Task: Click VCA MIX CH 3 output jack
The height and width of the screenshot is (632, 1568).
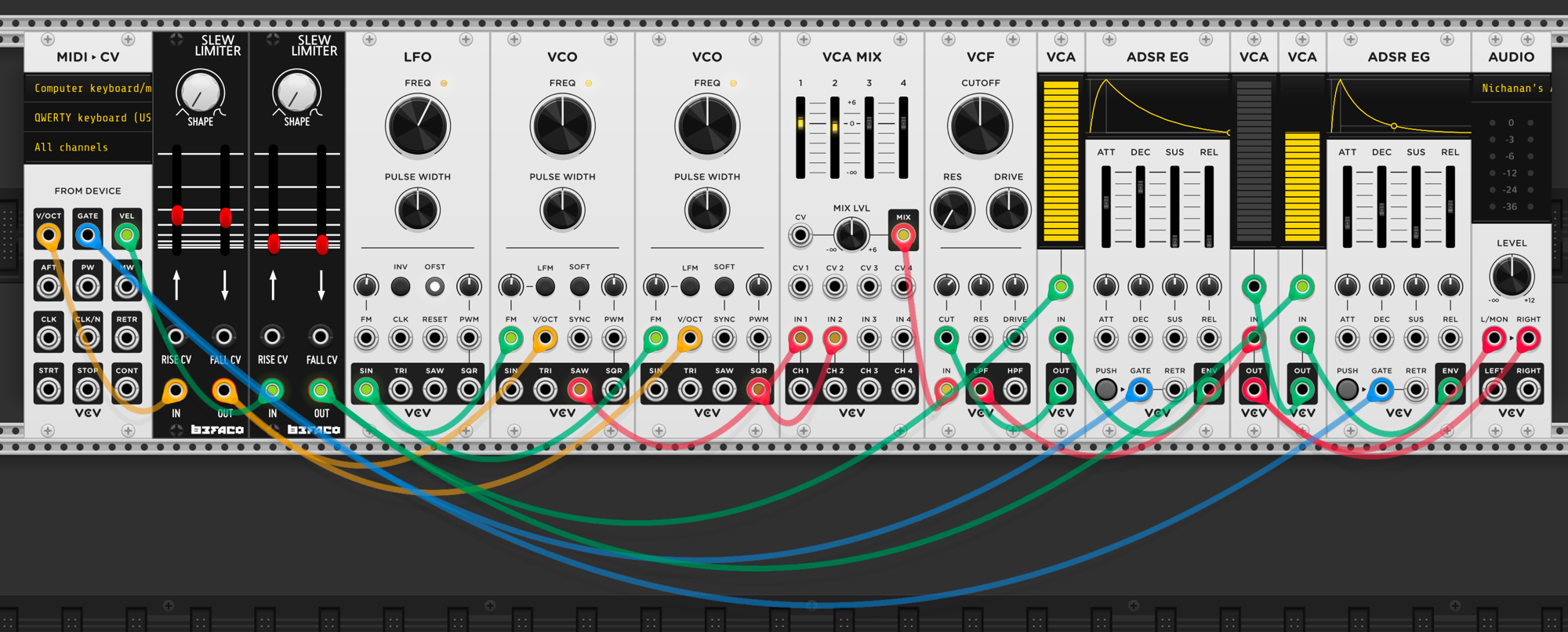Action: tap(869, 389)
